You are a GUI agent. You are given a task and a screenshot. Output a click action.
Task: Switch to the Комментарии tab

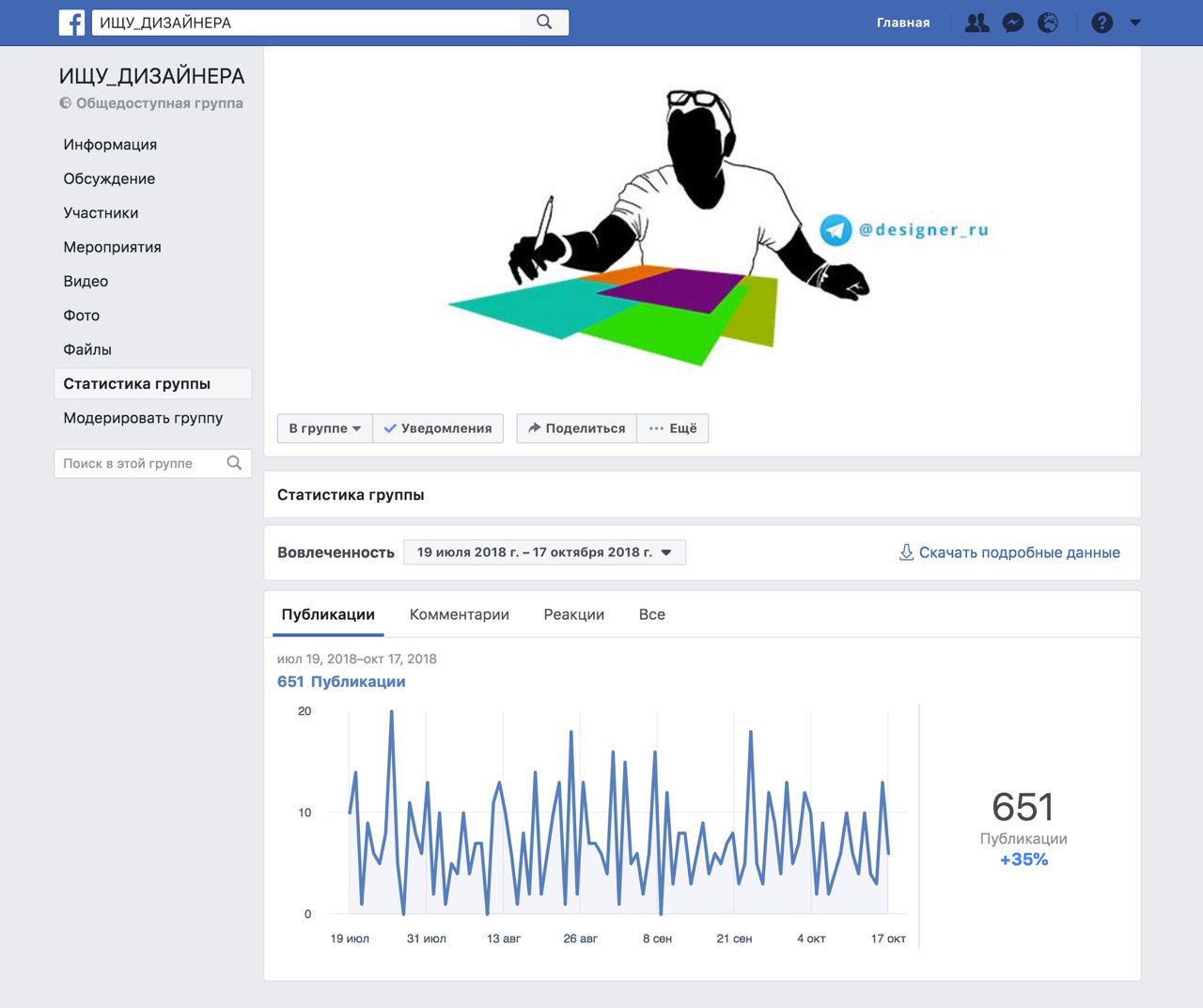[x=460, y=614]
